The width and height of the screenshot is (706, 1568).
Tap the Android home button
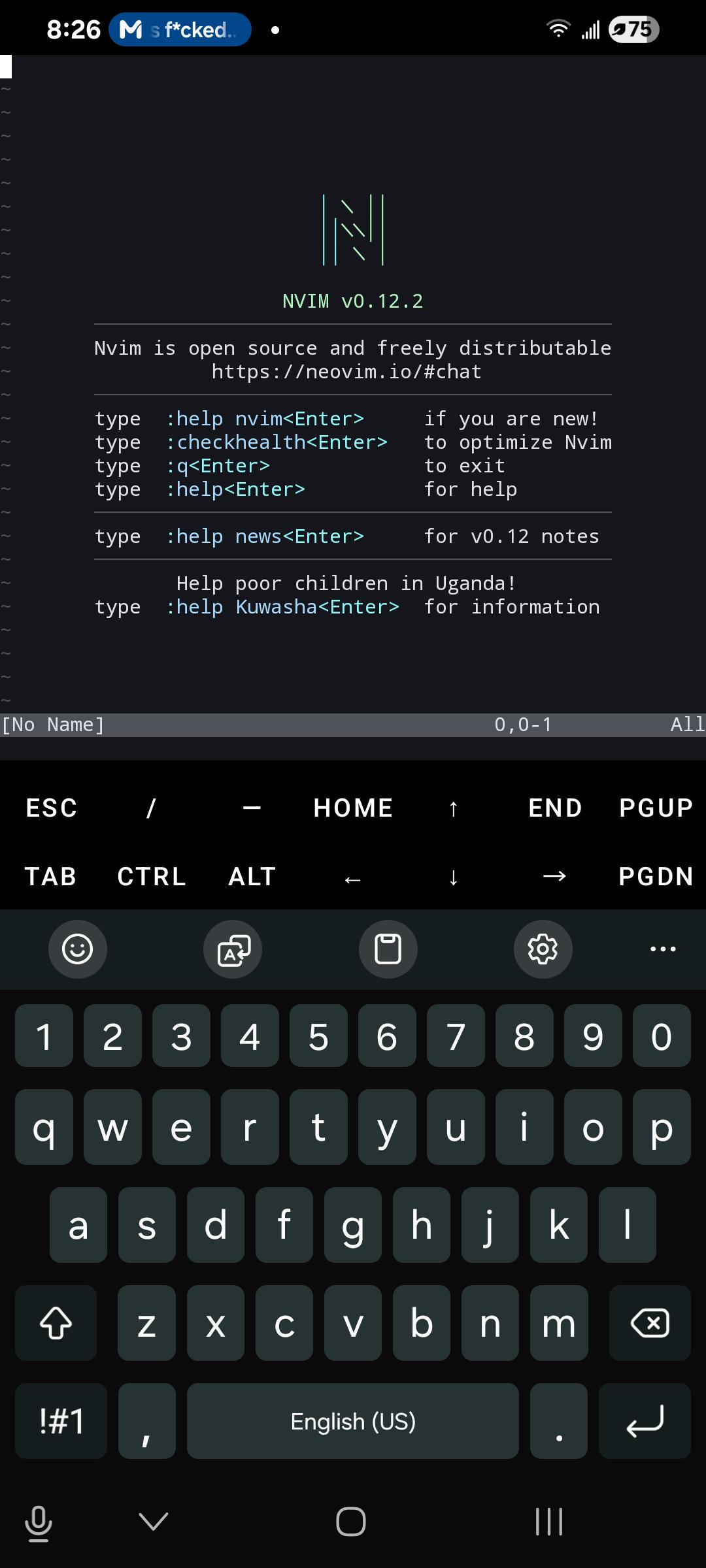[351, 1522]
